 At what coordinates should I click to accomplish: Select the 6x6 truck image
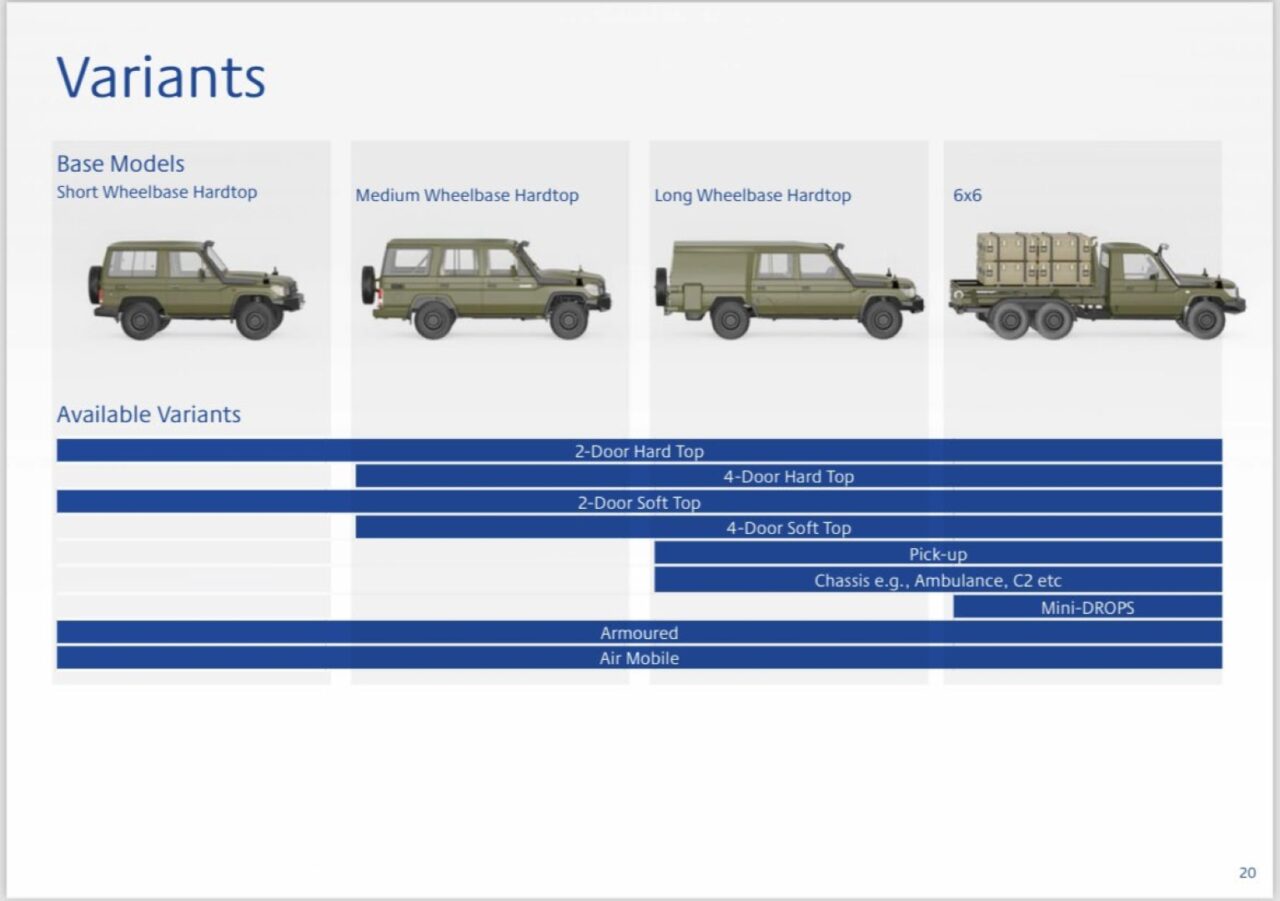tap(1097, 286)
